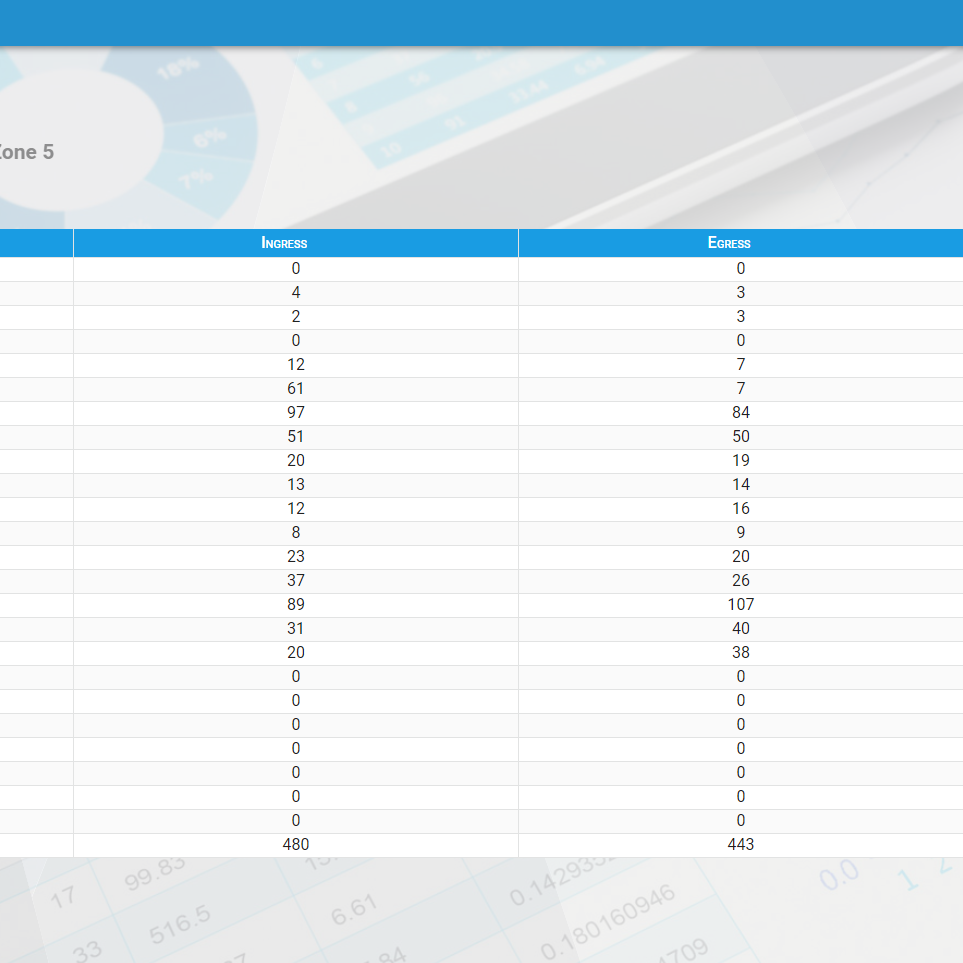Select the Egress cell showing 84
The image size is (963, 963).
[x=740, y=412]
